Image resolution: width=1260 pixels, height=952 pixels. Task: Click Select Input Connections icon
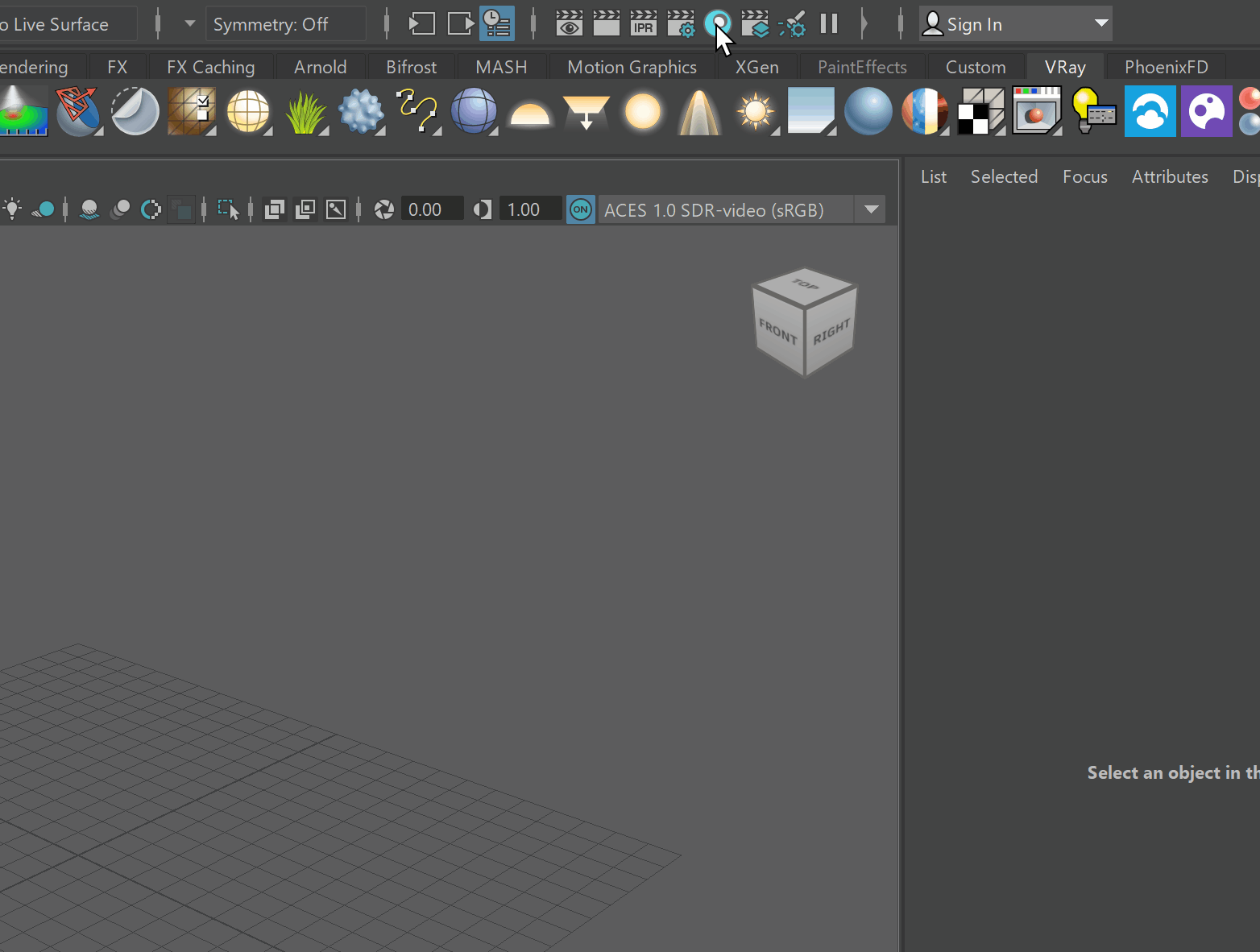(421, 24)
